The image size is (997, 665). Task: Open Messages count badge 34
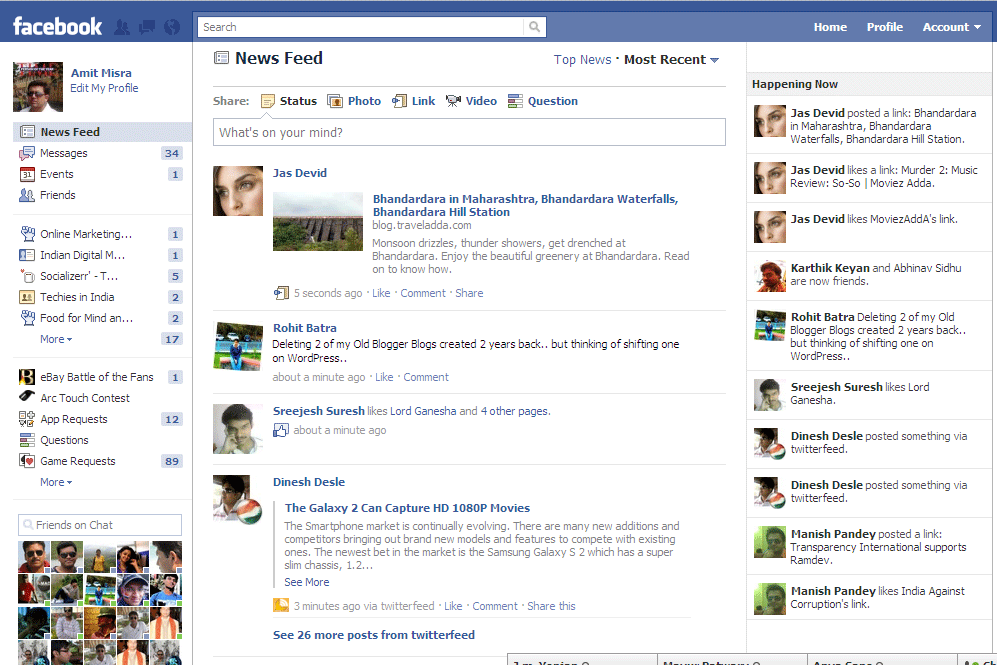pos(172,153)
